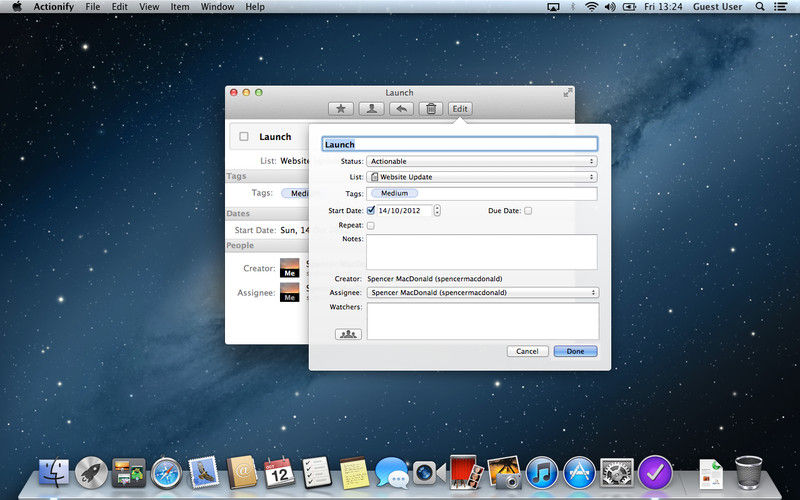Screen dimensions: 800x500
Task: Click the Done button
Action: 575,351
